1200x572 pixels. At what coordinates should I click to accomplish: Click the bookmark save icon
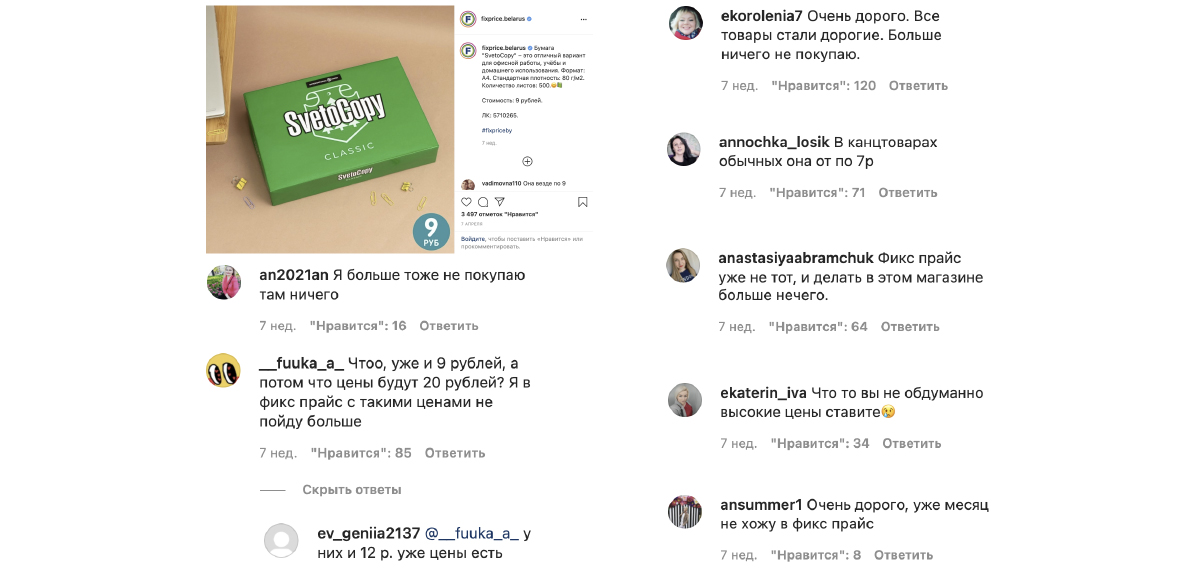[x=583, y=201]
